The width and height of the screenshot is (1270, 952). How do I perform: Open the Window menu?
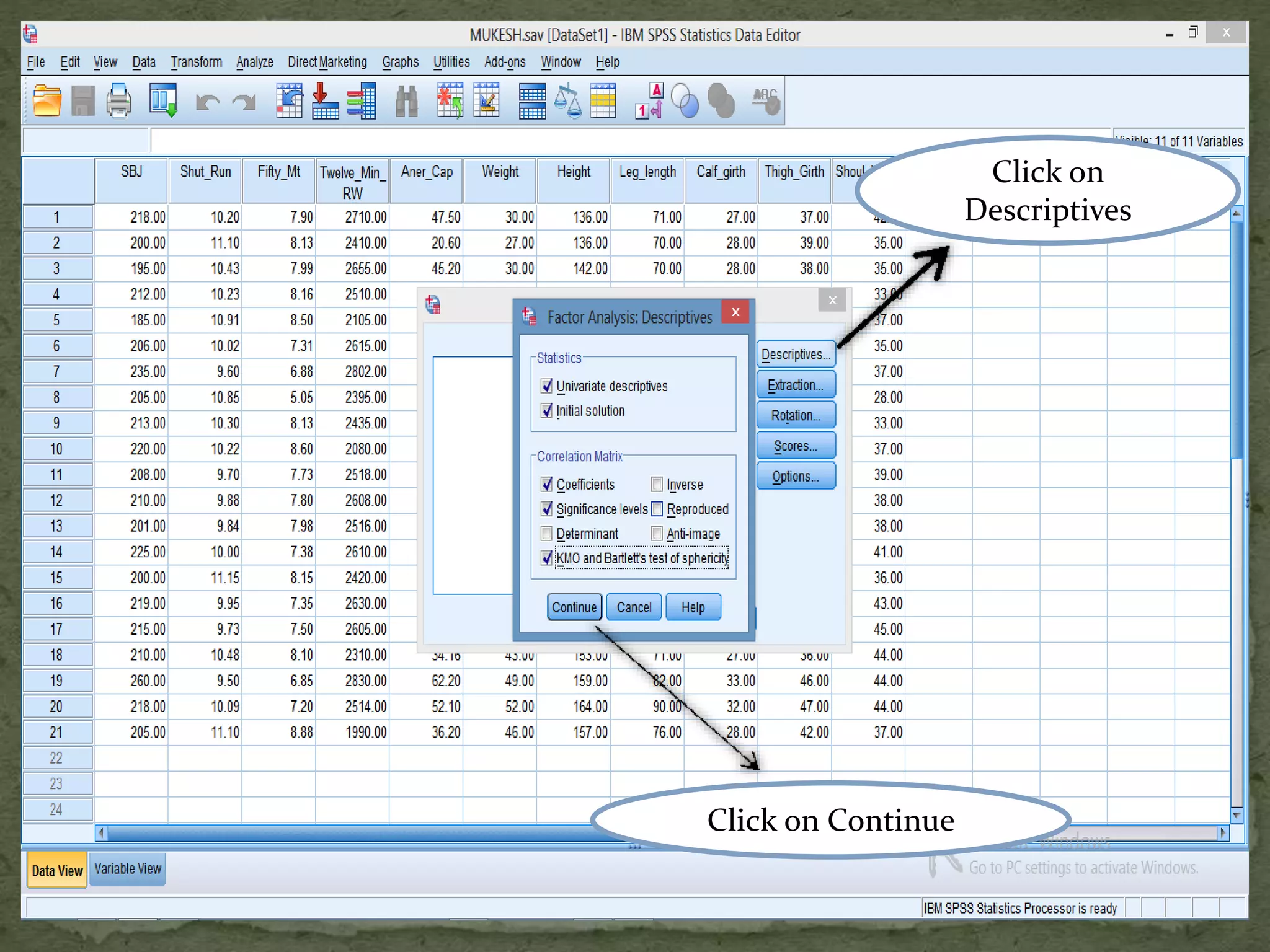tap(561, 62)
